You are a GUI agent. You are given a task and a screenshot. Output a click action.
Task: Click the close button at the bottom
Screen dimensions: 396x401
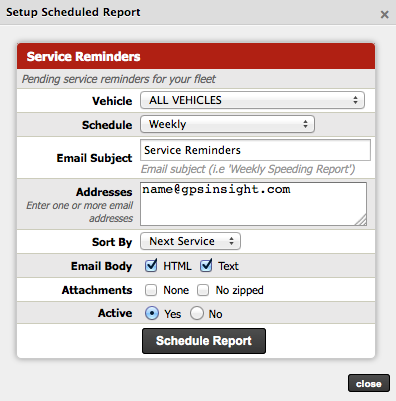click(x=369, y=383)
